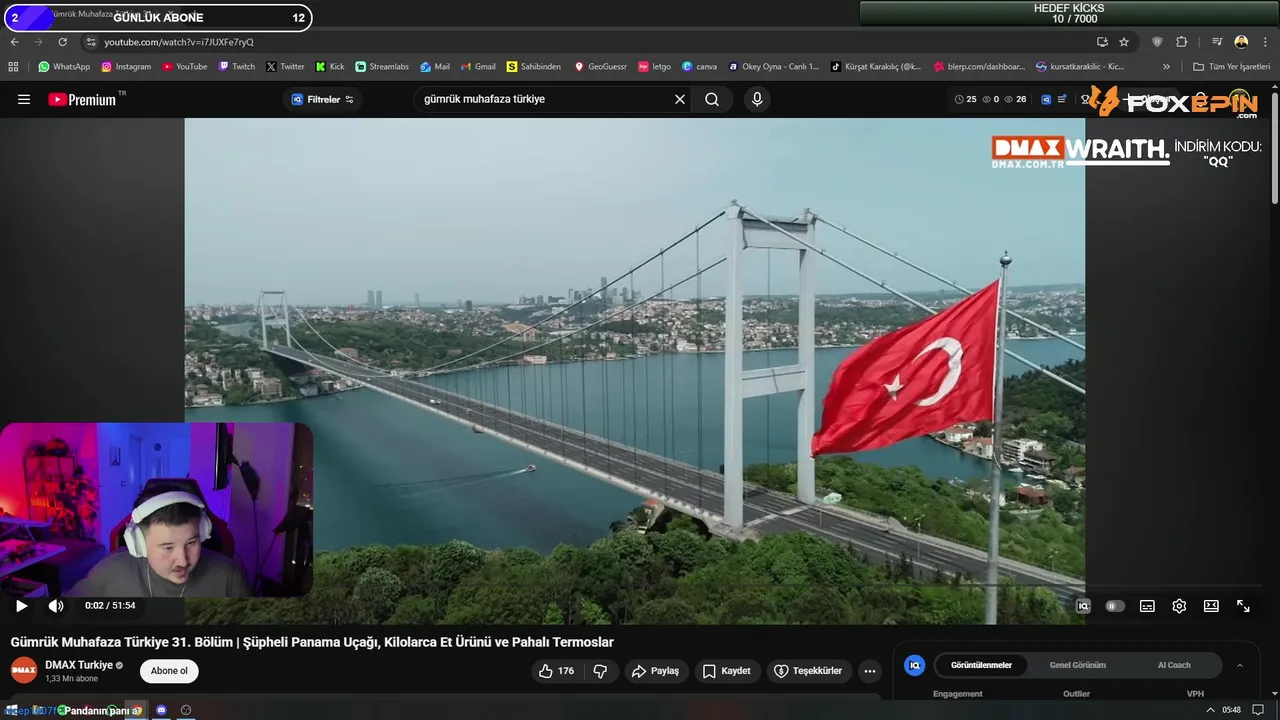Run search with the magnifier button
Image resolution: width=1280 pixels, height=720 pixels.
coord(712,99)
